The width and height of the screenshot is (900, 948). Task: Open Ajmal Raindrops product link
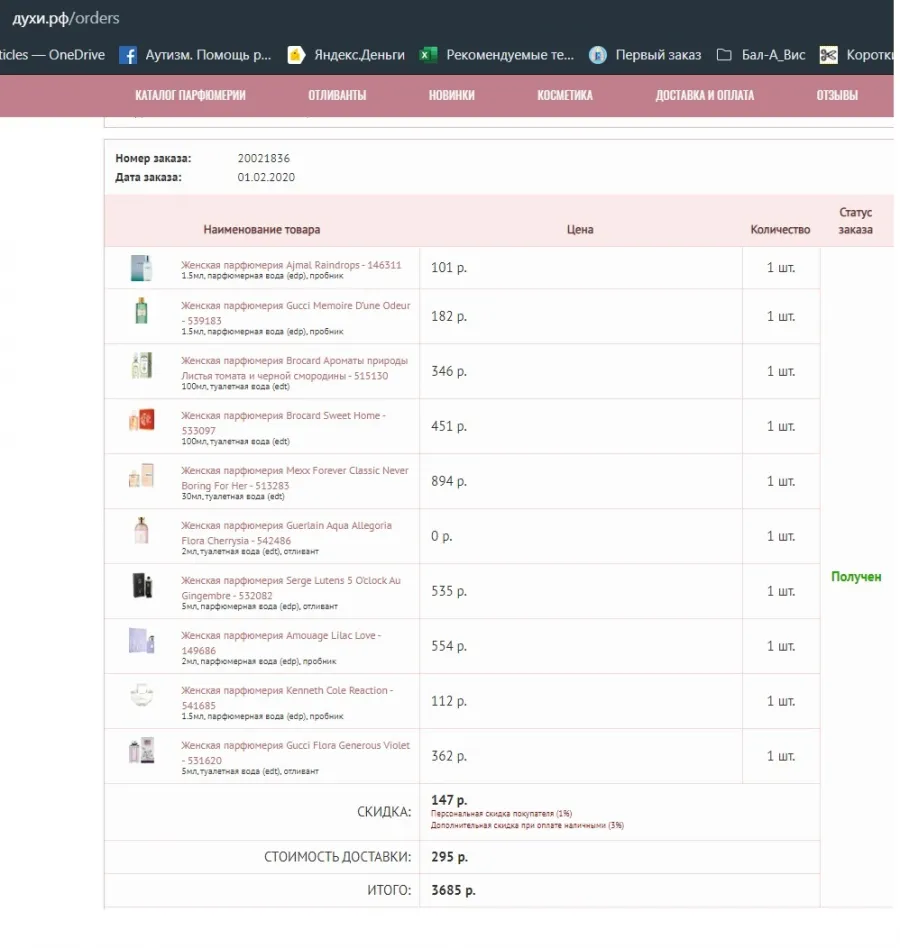291,265
